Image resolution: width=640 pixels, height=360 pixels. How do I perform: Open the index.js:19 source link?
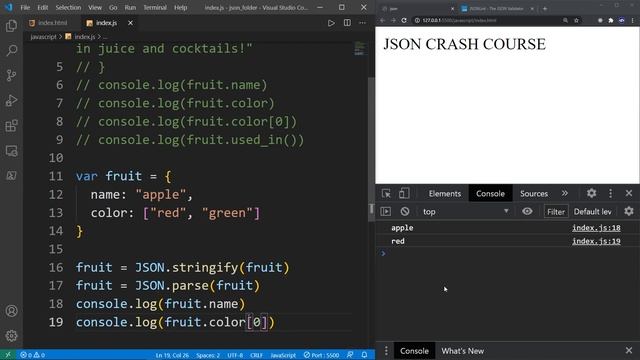click(x=596, y=241)
